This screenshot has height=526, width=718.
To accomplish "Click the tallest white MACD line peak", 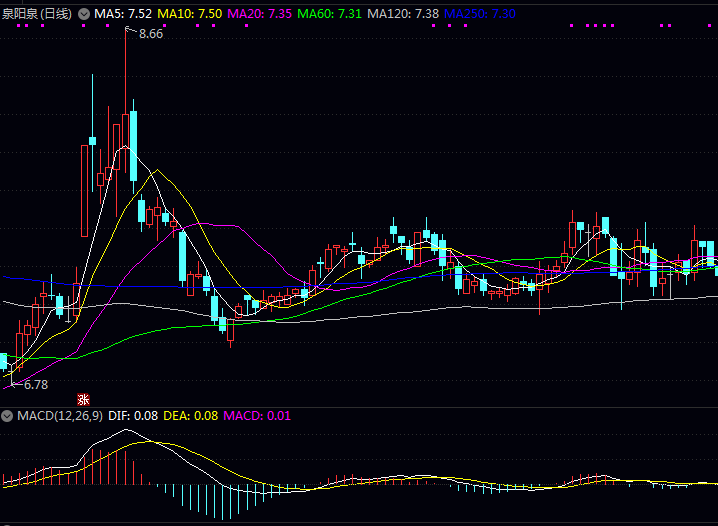I will pyautogui.click(x=126, y=431).
